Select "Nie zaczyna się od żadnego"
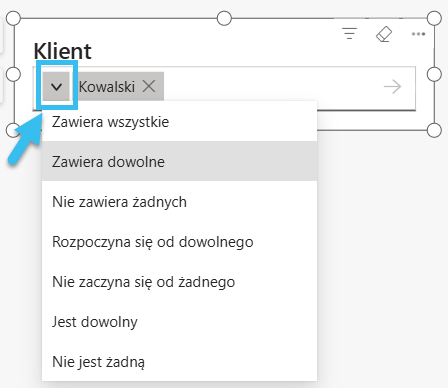448x388 pixels. point(179,282)
